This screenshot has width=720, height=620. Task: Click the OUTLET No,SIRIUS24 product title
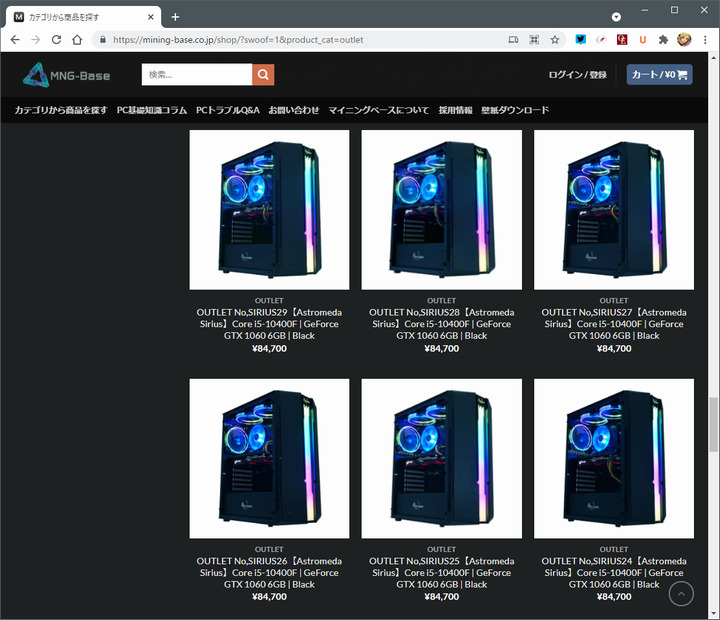point(614,573)
